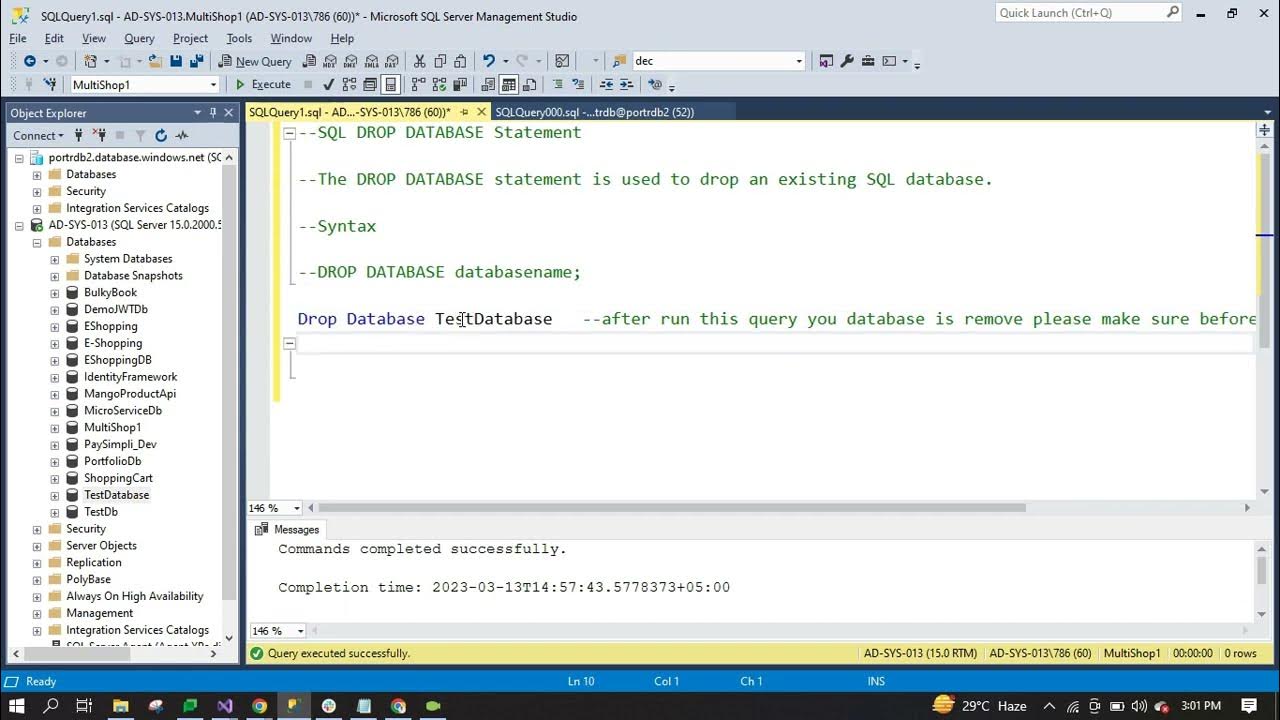Click the Save All icon
The image size is (1280, 720).
(197, 61)
